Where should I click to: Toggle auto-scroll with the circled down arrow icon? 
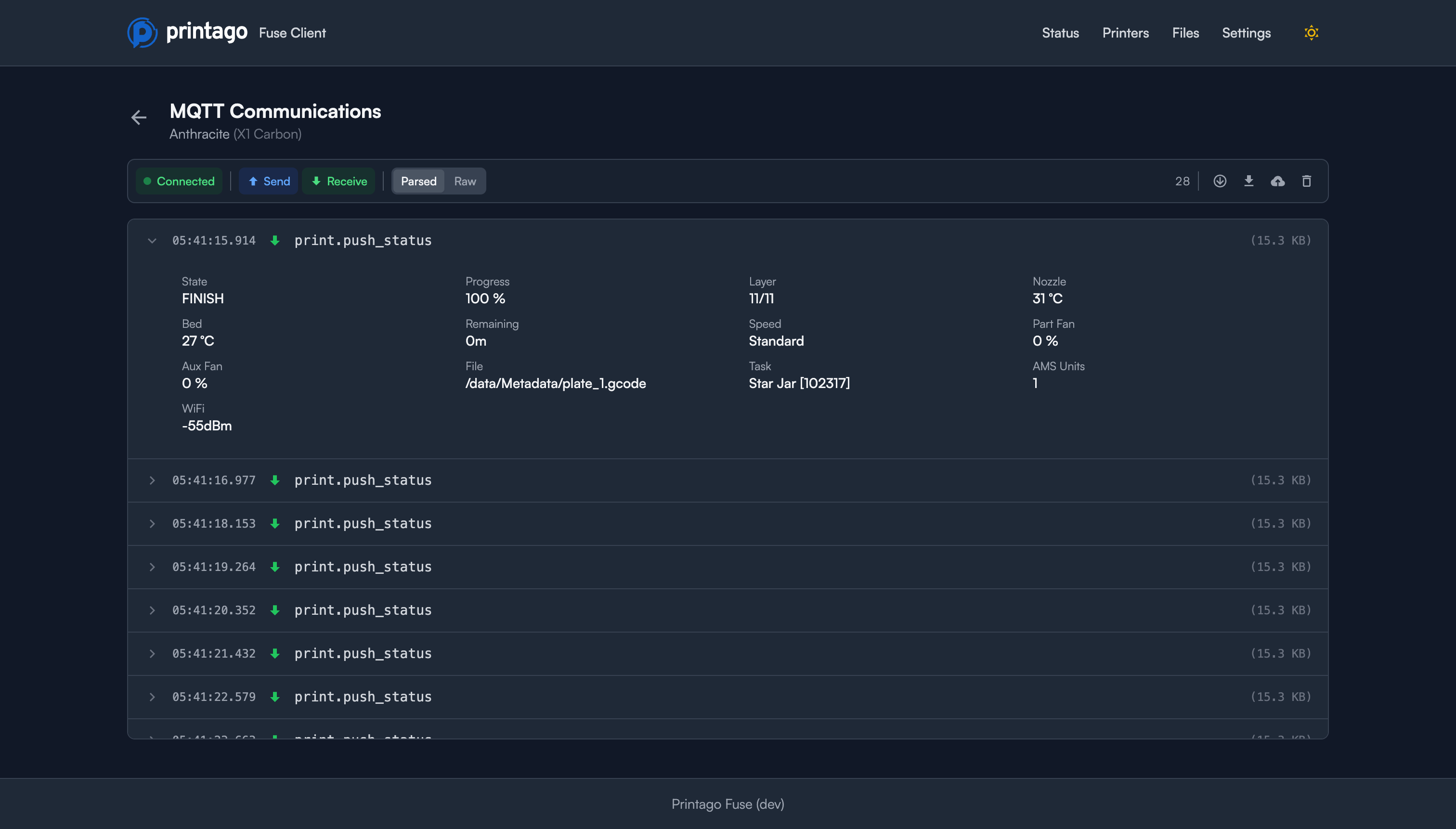[x=1220, y=181]
